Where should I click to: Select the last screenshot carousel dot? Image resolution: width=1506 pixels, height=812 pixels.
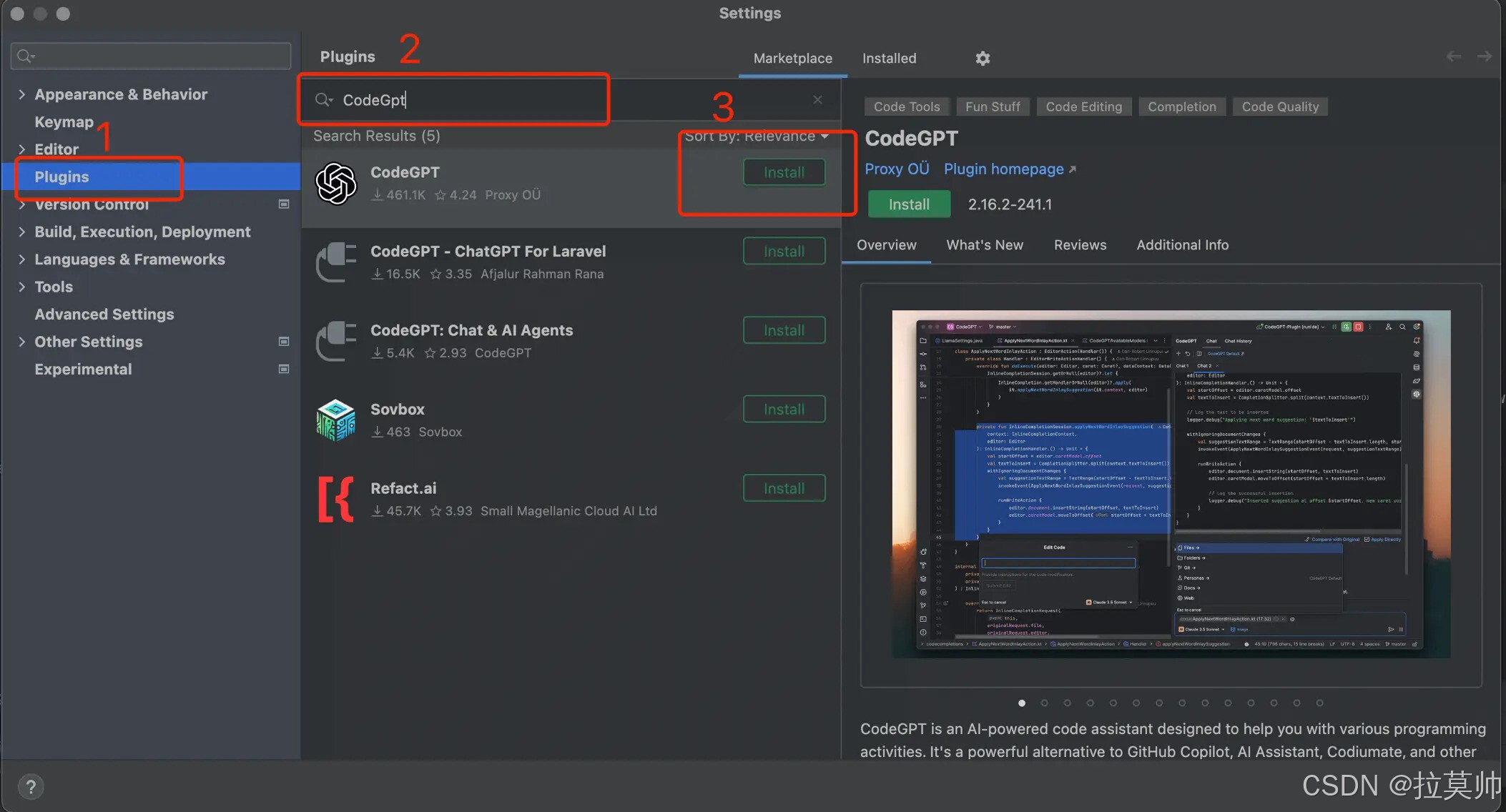1319,703
